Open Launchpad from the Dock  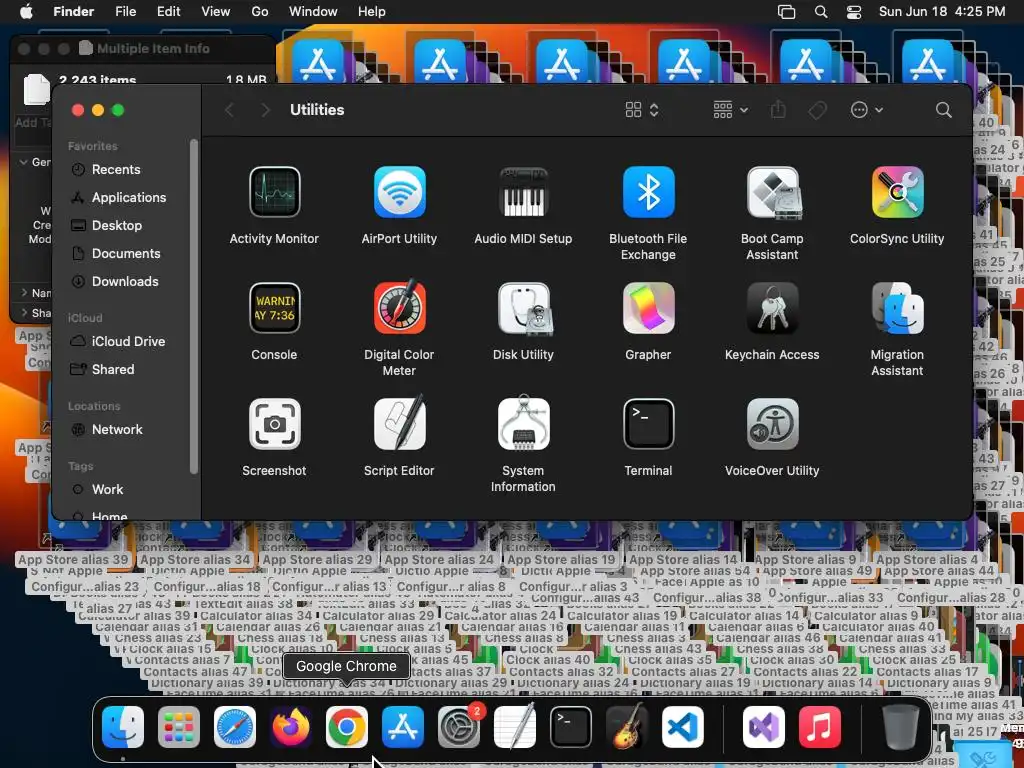point(178,727)
